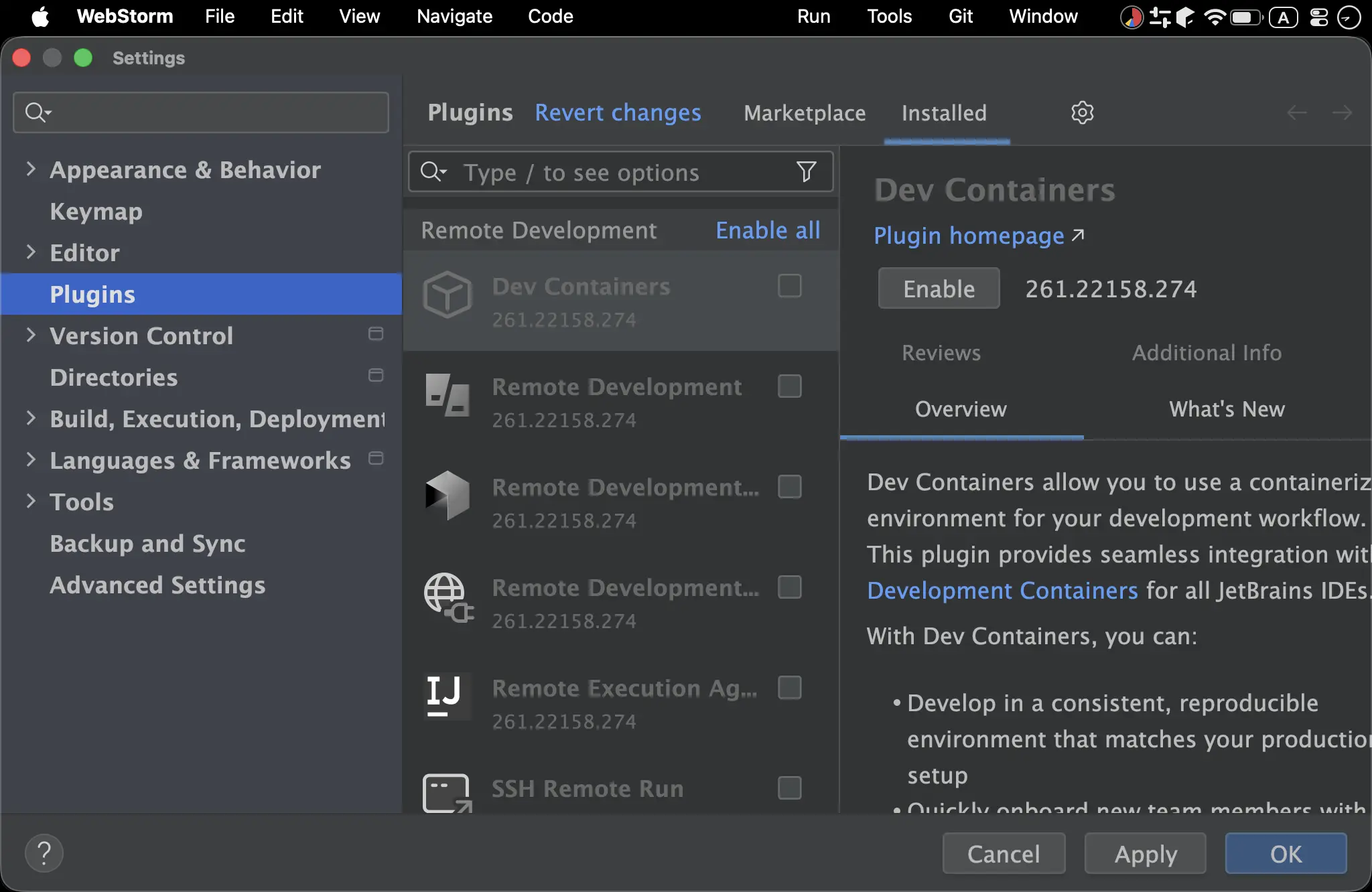Click the Remote Execution Agent IJ icon
The height and width of the screenshot is (892, 1372).
(x=448, y=696)
